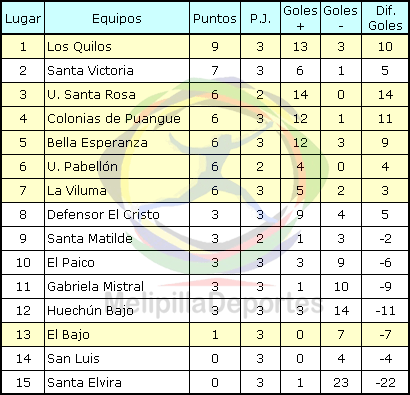Select the P.J. column header
The height and width of the screenshot is (395, 410).
pos(260,18)
